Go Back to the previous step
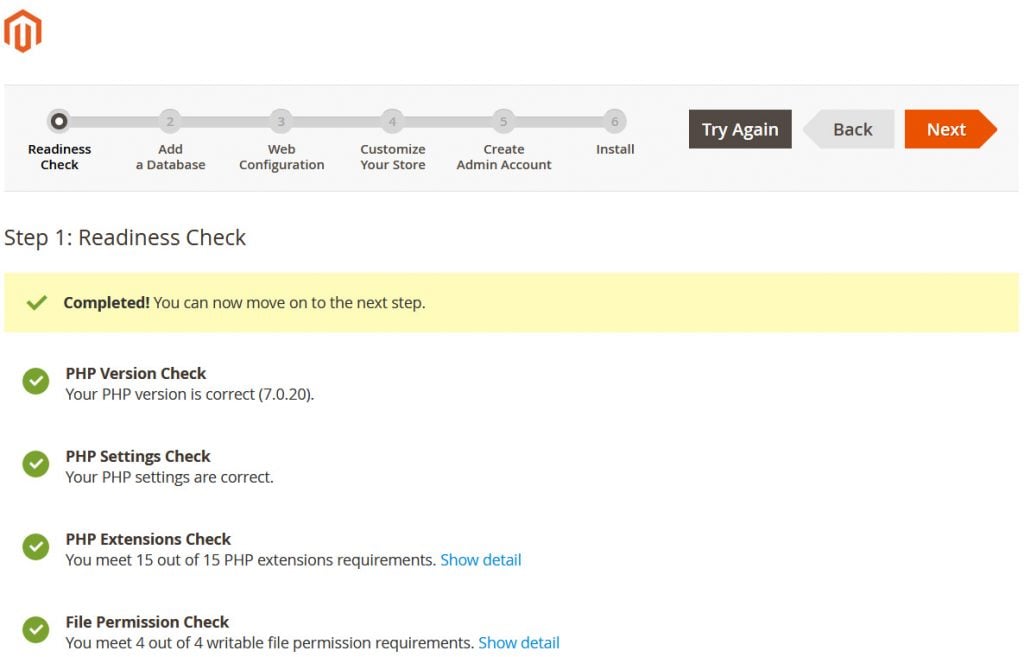This screenshot has width=1024, height=657. tap(852, 129)
